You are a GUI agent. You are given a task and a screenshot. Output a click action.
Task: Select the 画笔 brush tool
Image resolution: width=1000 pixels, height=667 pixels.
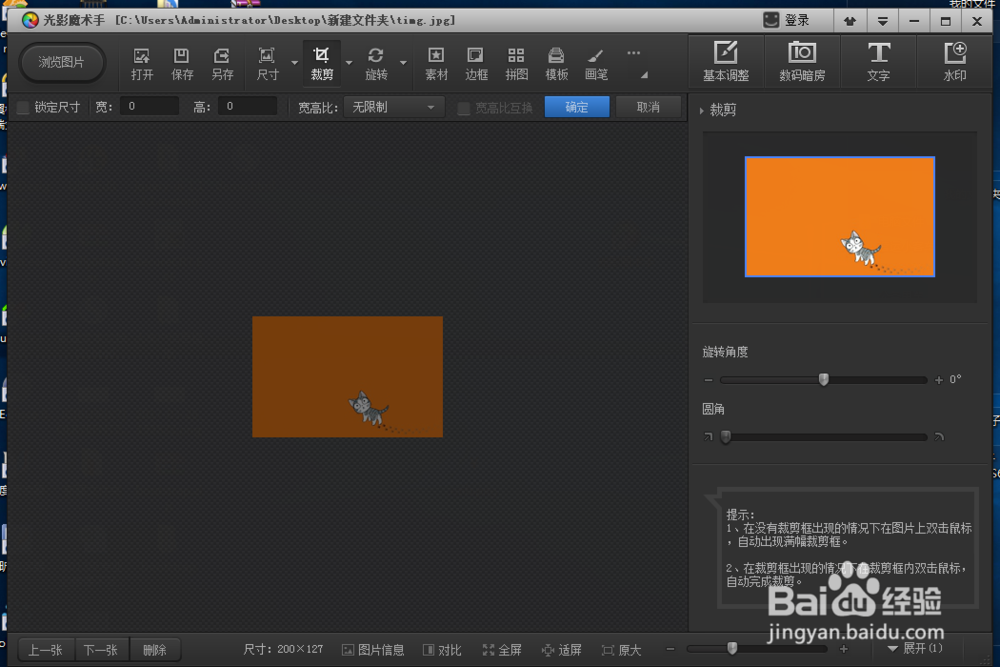tap(596, 64)
